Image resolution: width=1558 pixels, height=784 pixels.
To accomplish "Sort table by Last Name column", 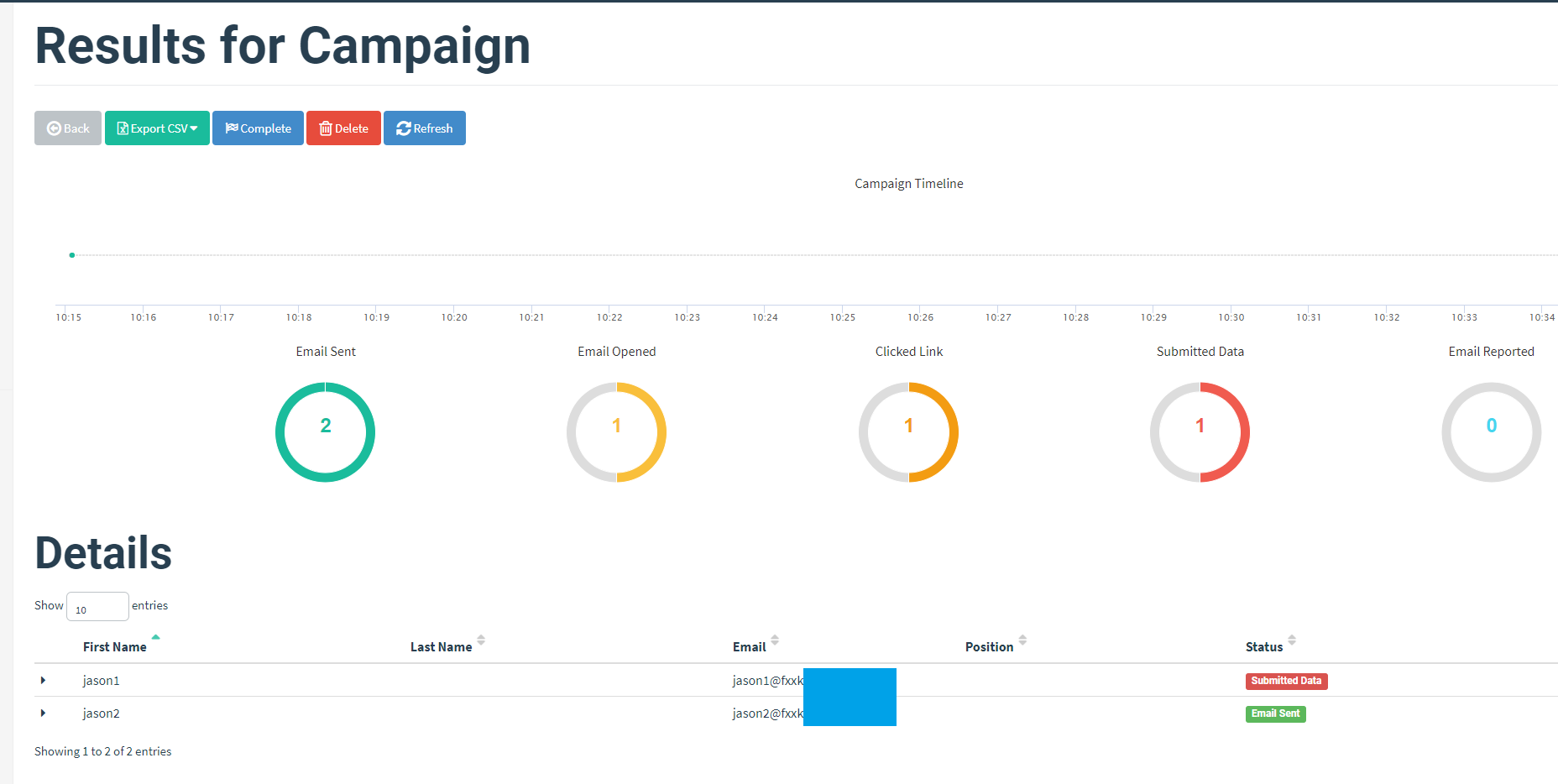I will coord(442,646).
